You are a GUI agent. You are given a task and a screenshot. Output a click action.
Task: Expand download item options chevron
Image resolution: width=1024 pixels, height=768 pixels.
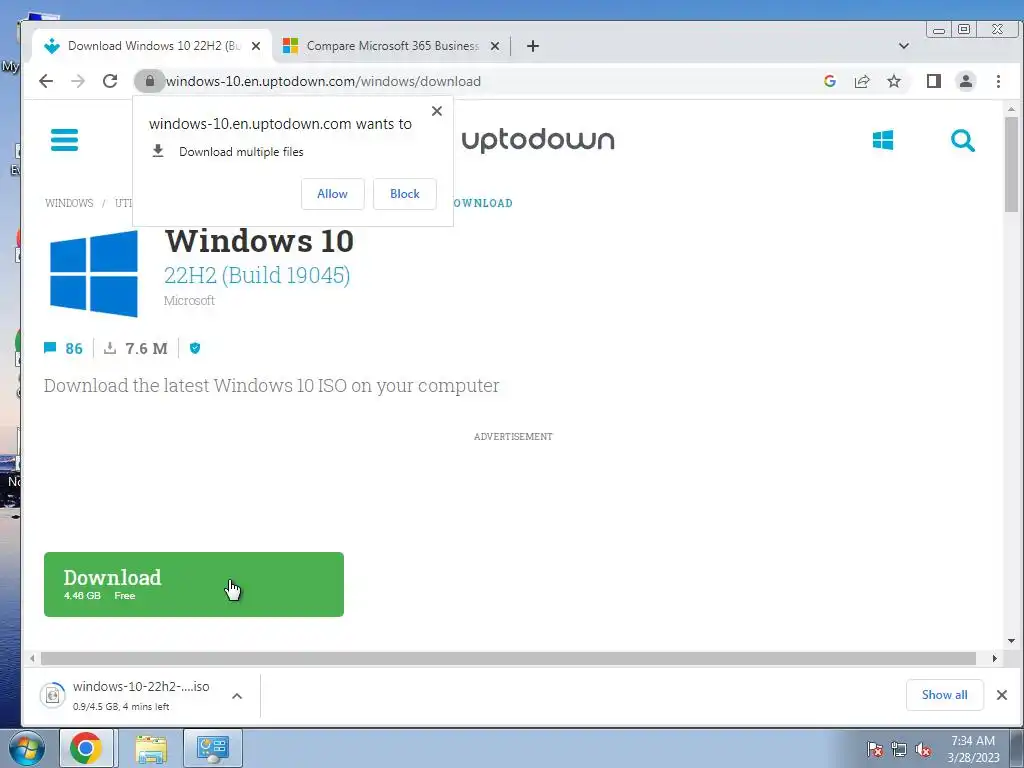(237, 696)
